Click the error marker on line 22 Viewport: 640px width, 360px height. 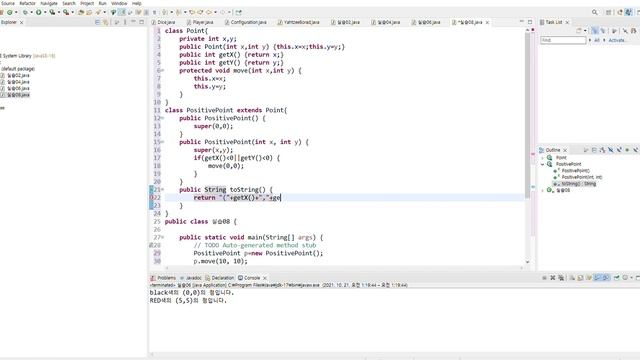[151, 198]
